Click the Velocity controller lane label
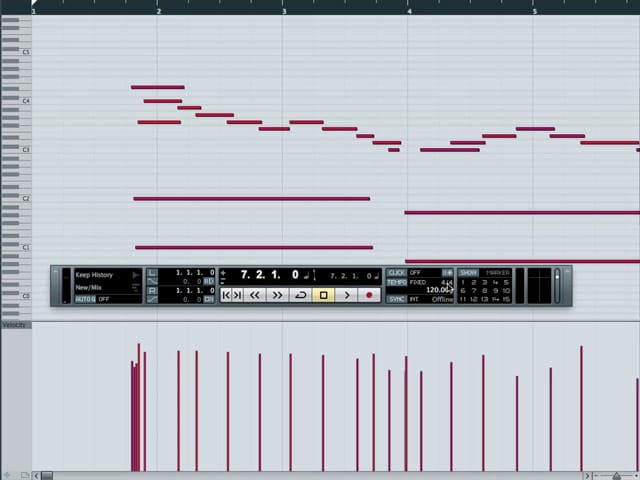This screenshot has height=480, width=640. point(14,325)
